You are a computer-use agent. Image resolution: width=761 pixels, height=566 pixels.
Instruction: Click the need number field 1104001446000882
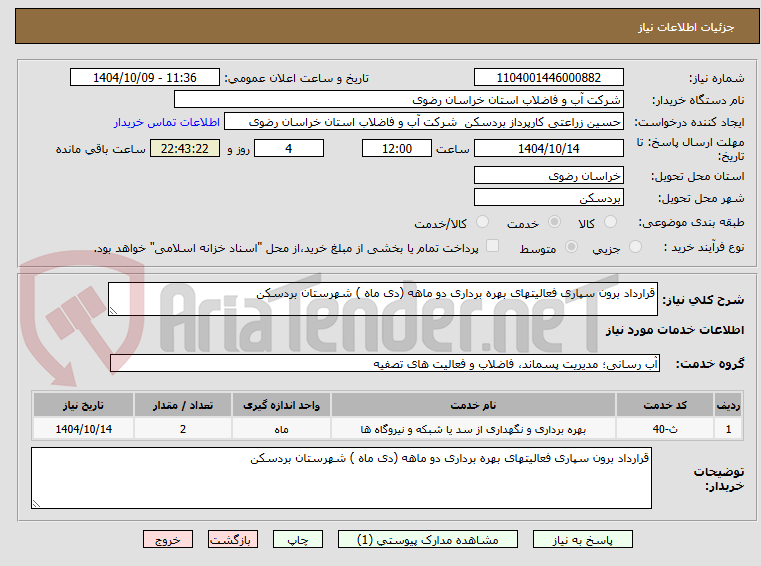coord(548,77)
